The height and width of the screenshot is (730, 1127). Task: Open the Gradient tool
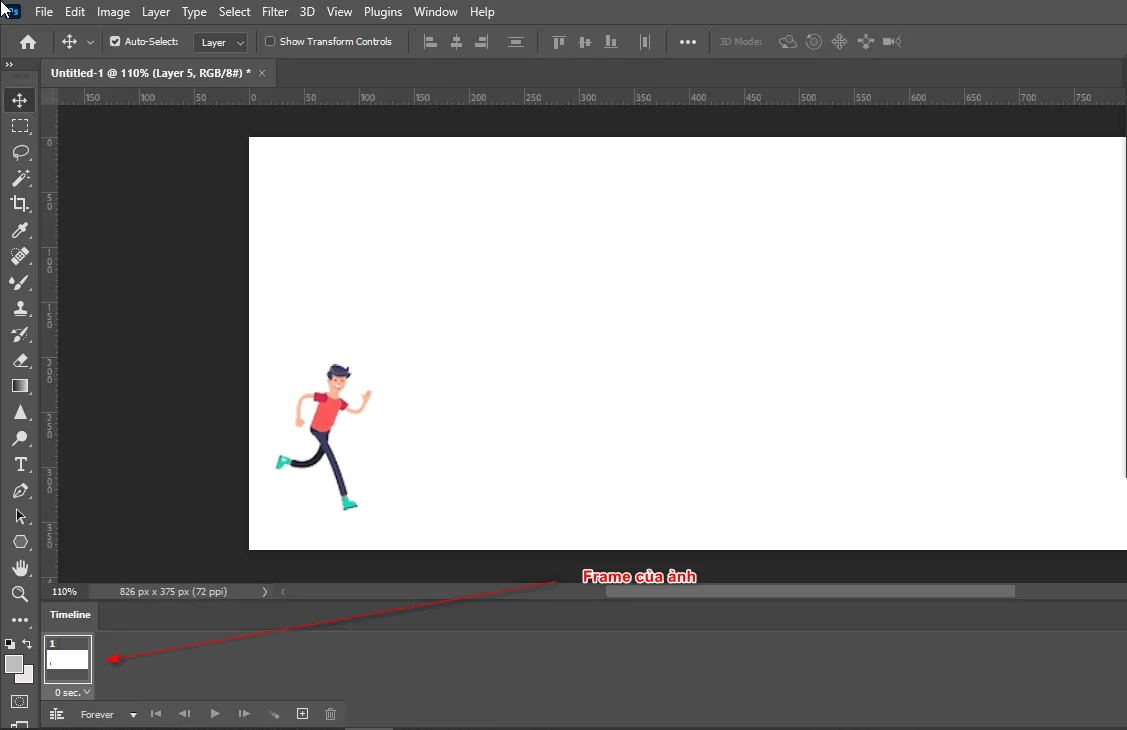pyautogui.click(x=20, y=386)
